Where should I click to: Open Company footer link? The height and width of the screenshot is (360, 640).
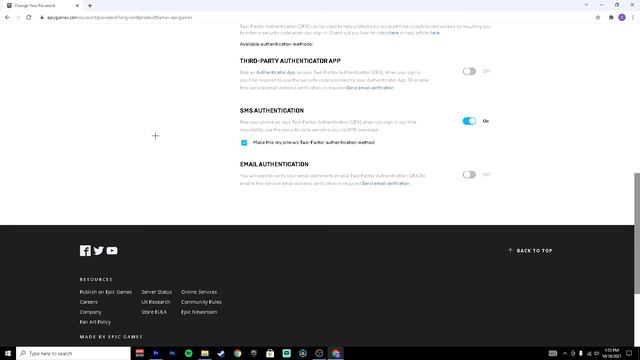point(91,312)
